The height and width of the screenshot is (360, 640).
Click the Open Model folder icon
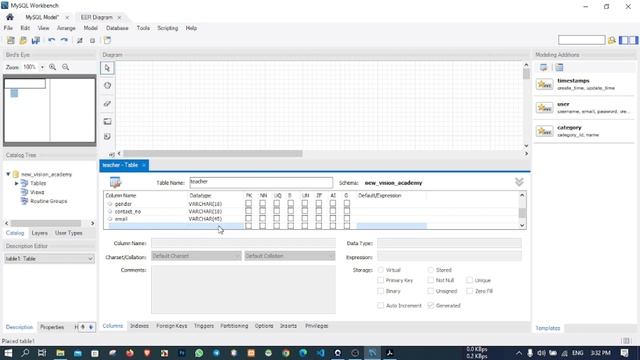(x=23, y=40)
